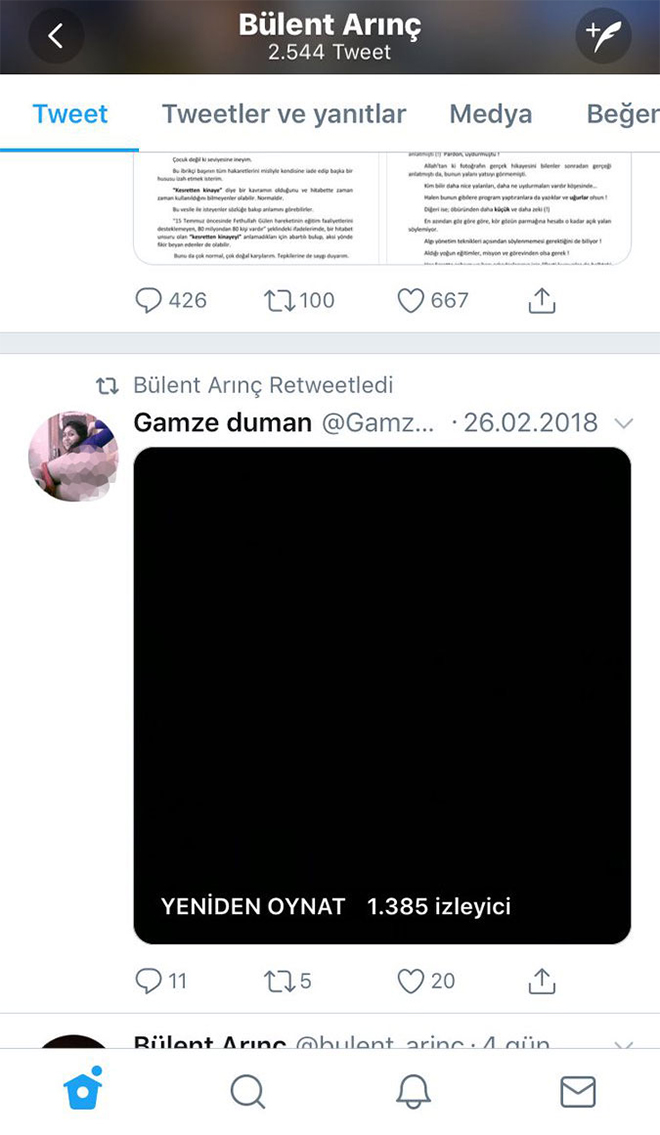Compose a new tweet with feather icon
The width and height of the screenshot is (660, 1135).
click(x=604, y=36)
